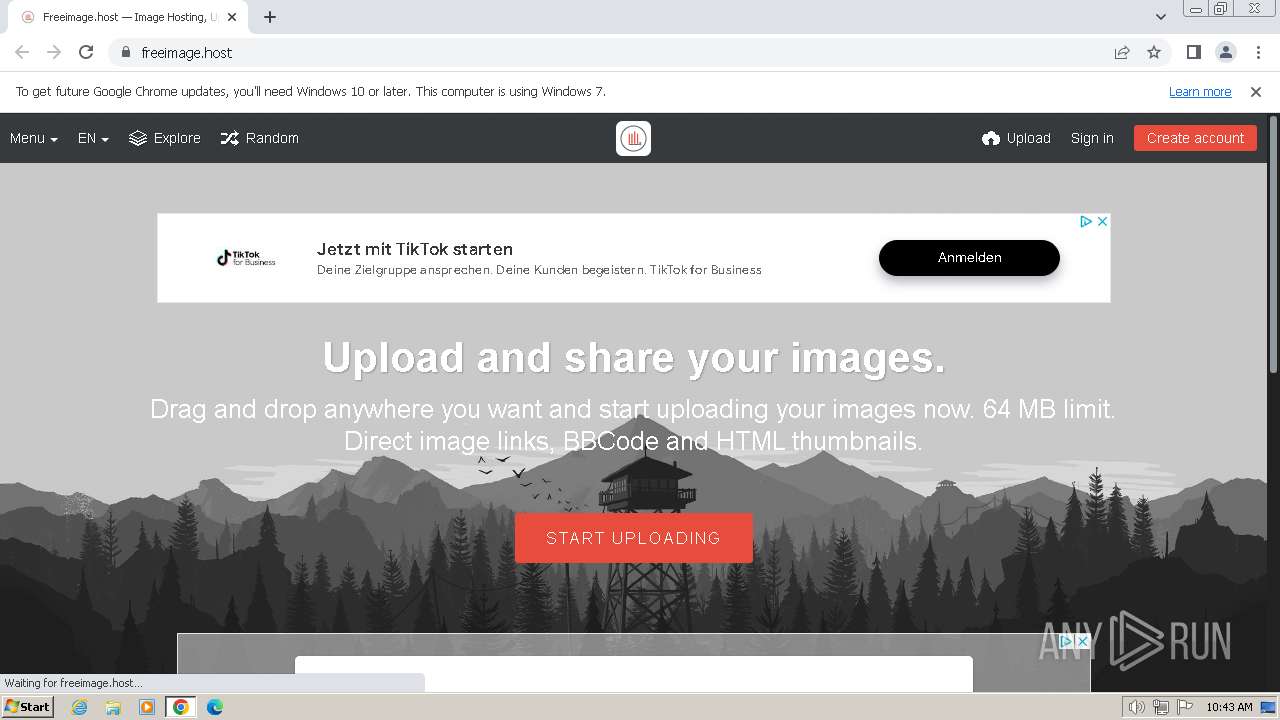The image size is (1280, 720).
Task: Close the Freeimage.host tab
Action: (231, 17)
